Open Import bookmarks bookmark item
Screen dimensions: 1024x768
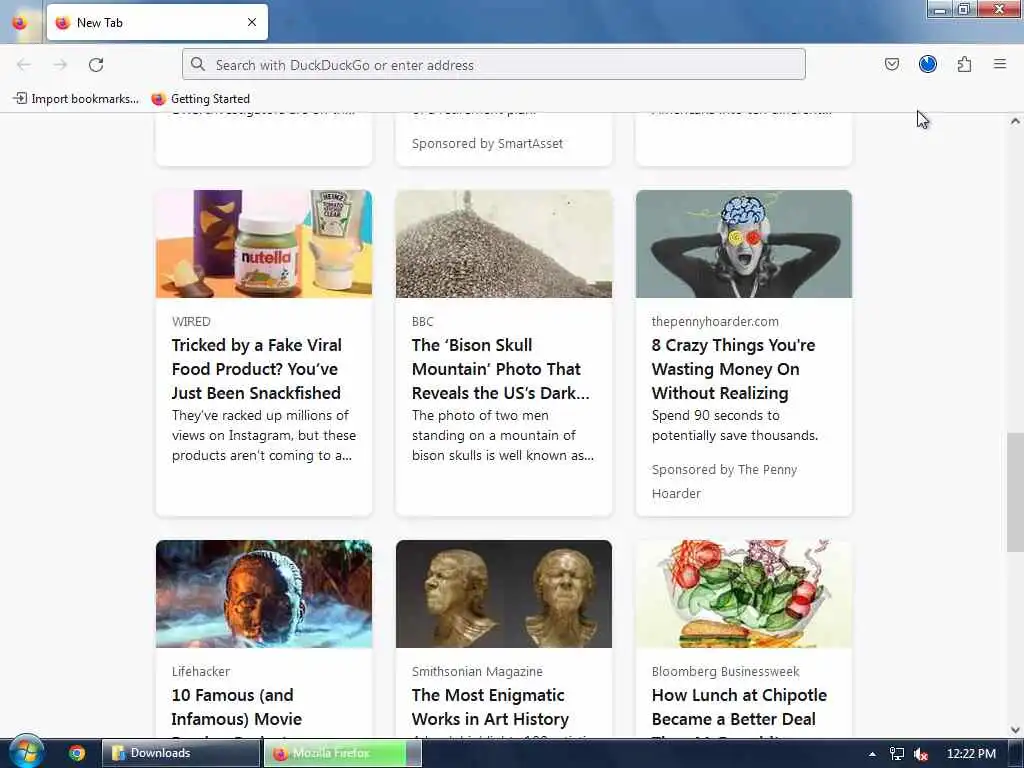[x=76, y=99]
